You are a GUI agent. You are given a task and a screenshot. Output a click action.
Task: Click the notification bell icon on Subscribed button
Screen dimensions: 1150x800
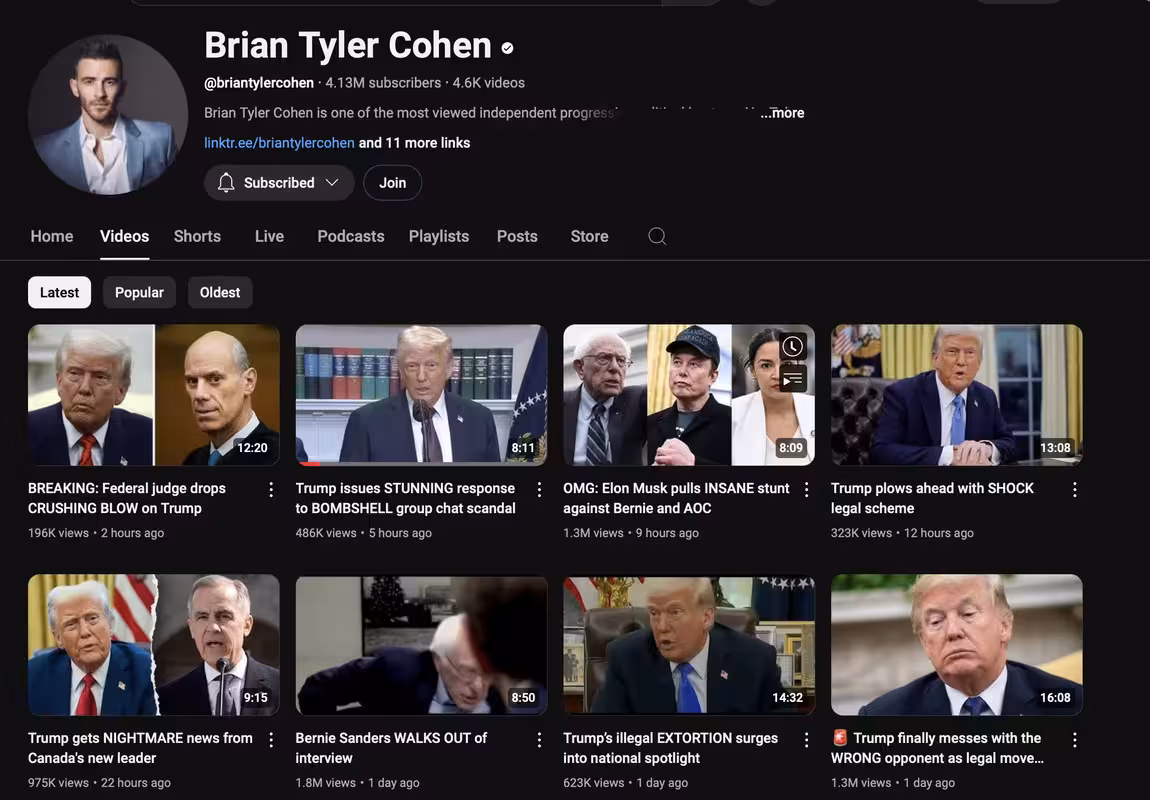coord(226,183)
